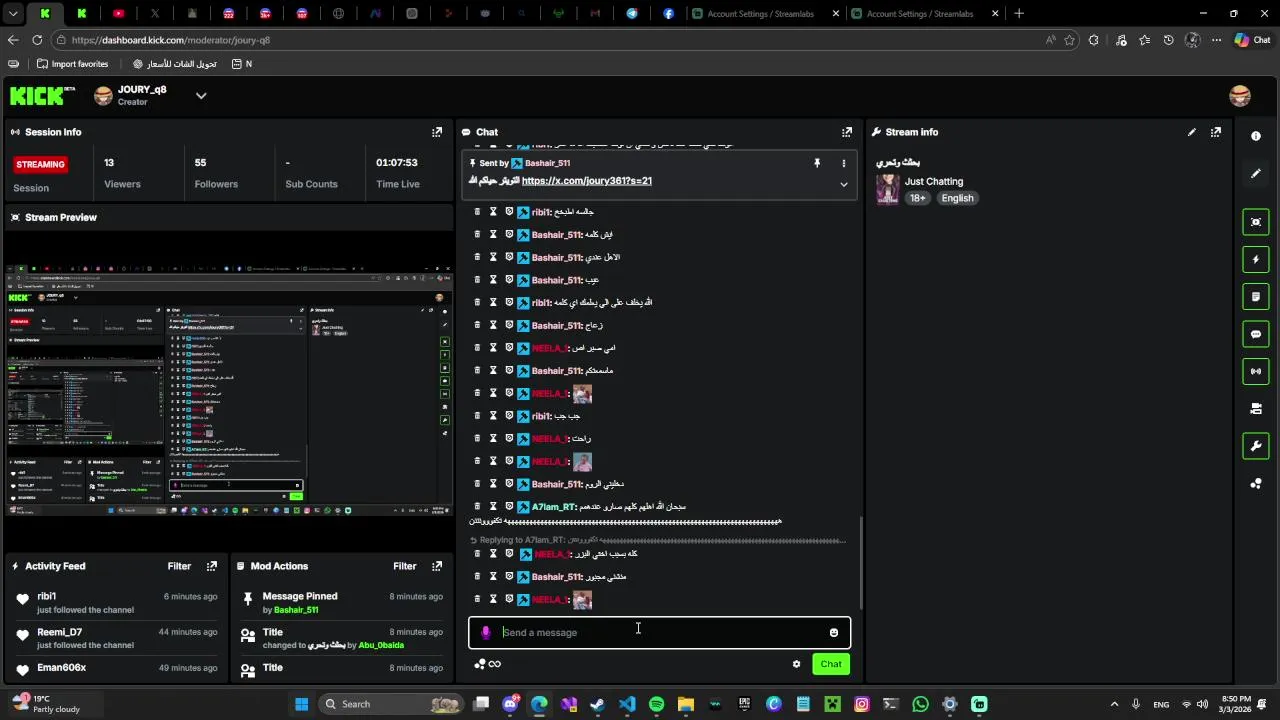Show hidden system tray icons chevron
1280x720 pixels.
(x=1114, y=704)
